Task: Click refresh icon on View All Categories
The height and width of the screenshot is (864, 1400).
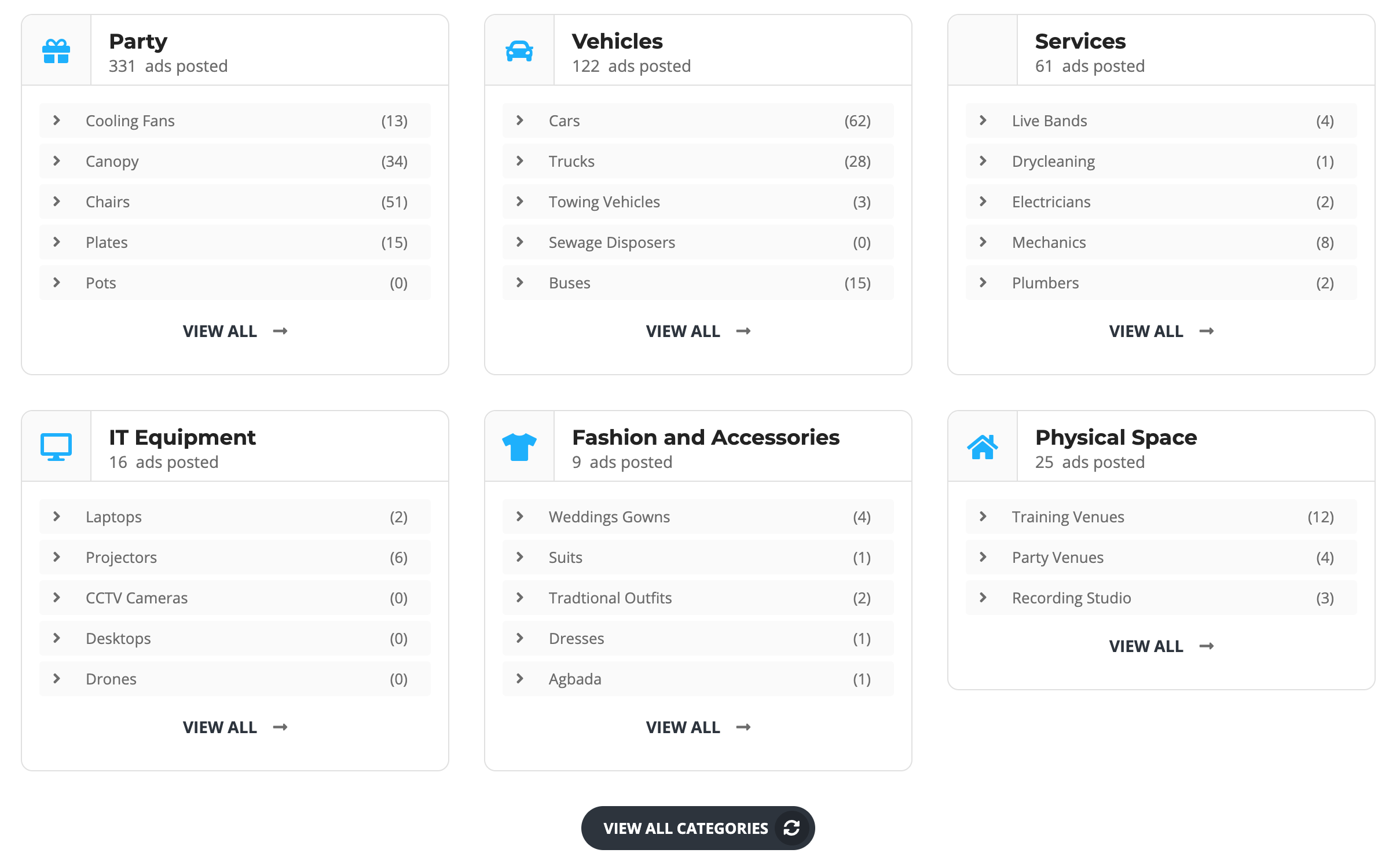Action: point(791,828)
